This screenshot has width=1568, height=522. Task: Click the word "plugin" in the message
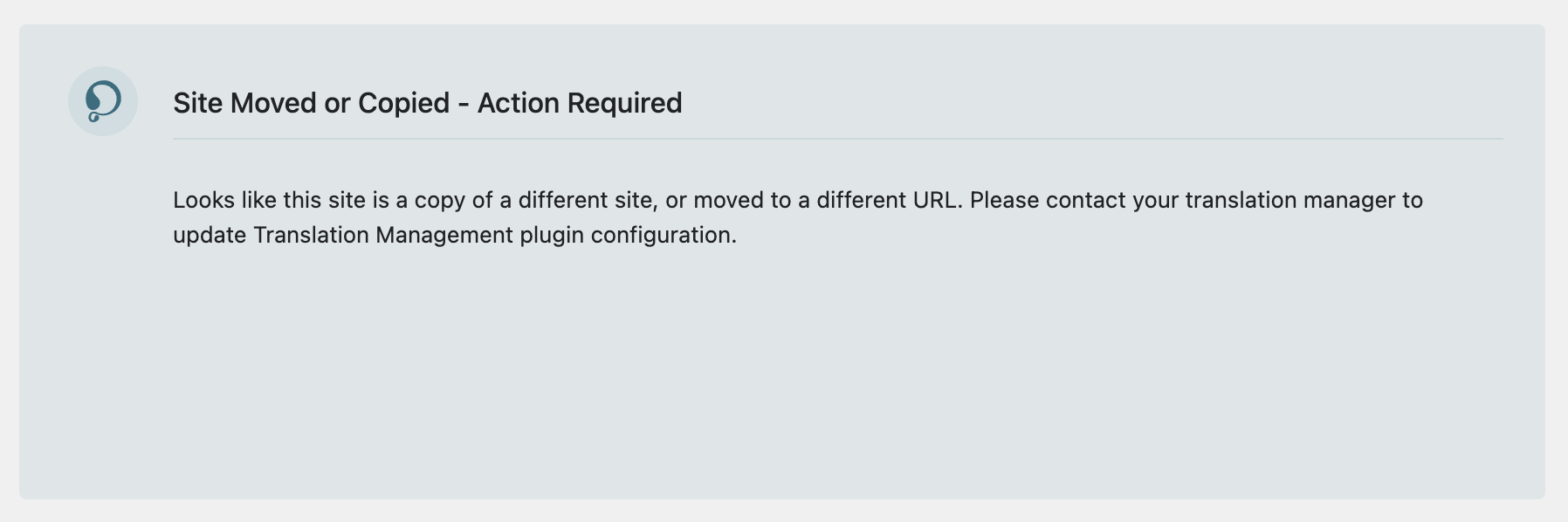[552, 236]
